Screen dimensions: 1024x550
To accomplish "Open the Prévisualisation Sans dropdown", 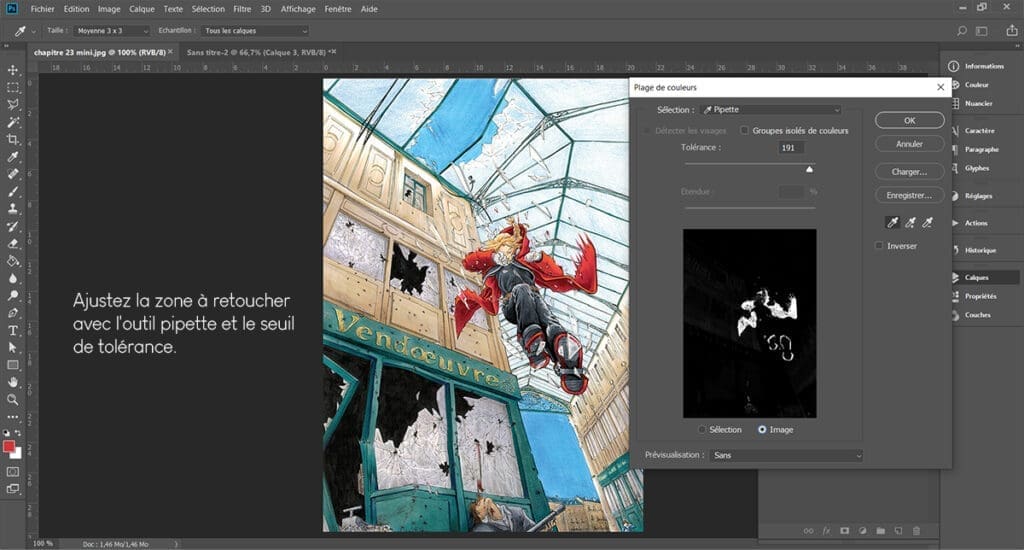I will tap(786, 455).
